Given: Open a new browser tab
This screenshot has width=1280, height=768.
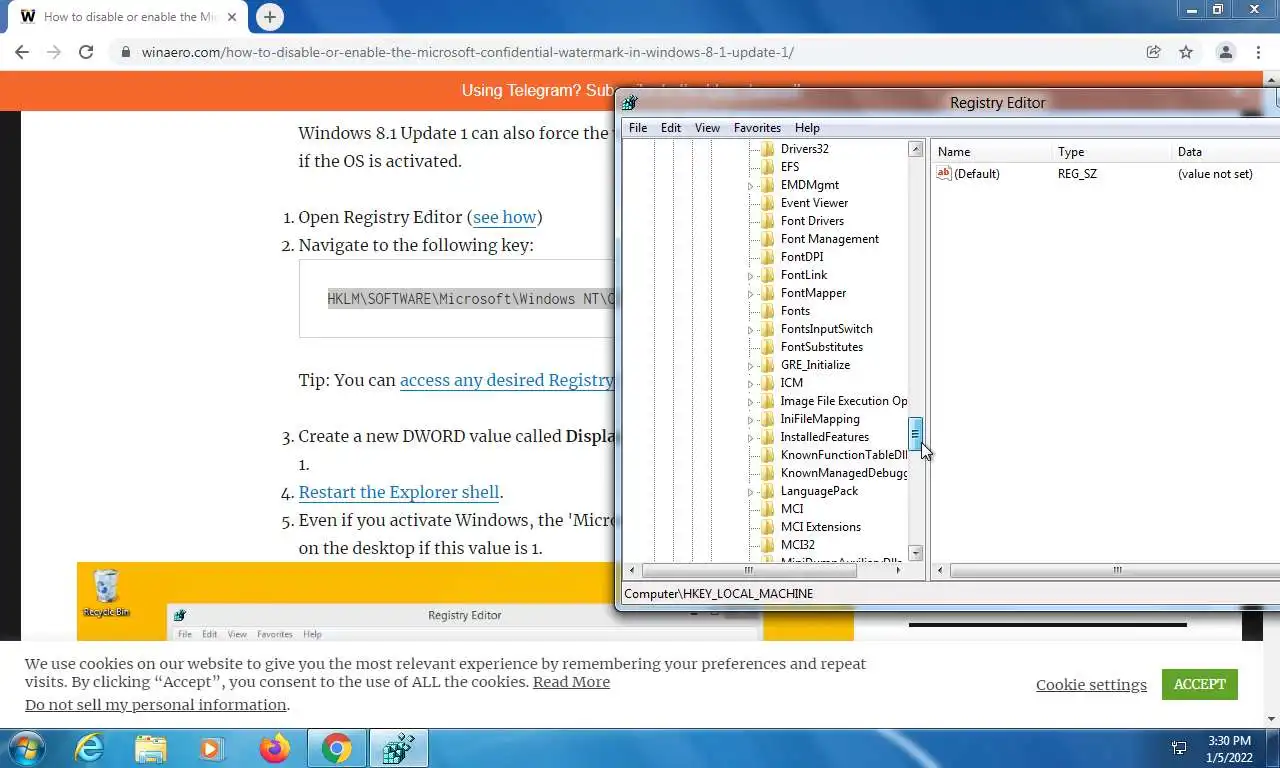Looking at the screenshot, I should click(269, 17).
